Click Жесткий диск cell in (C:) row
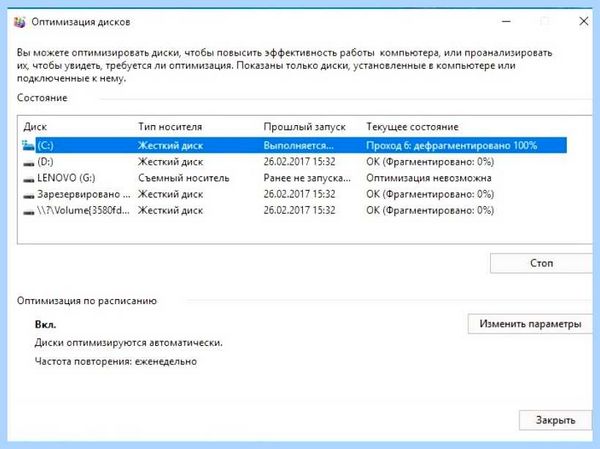This screenshot has height=449, width=600. [170, 145]
